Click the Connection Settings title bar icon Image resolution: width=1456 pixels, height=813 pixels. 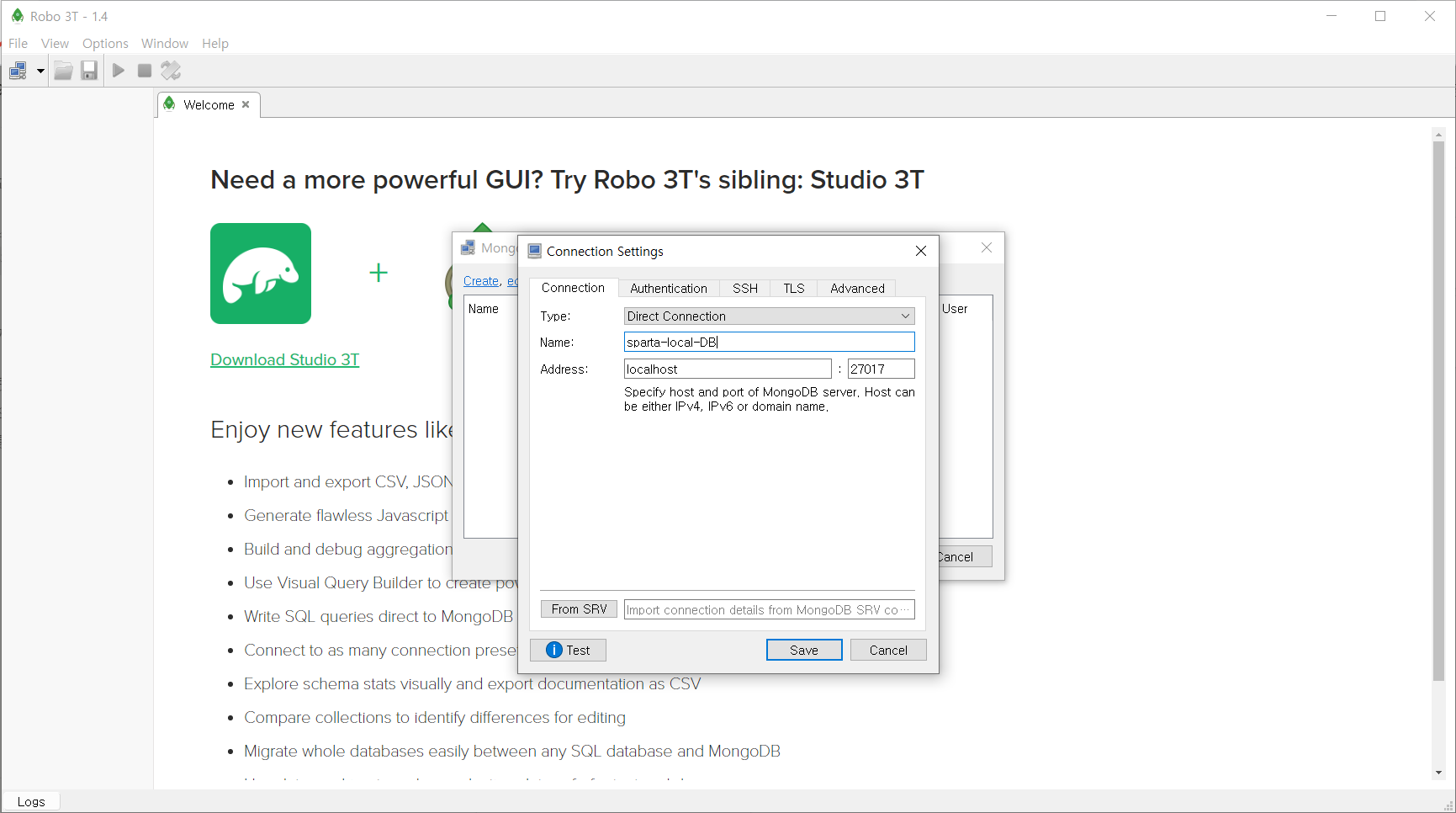(x=534, y=251)
